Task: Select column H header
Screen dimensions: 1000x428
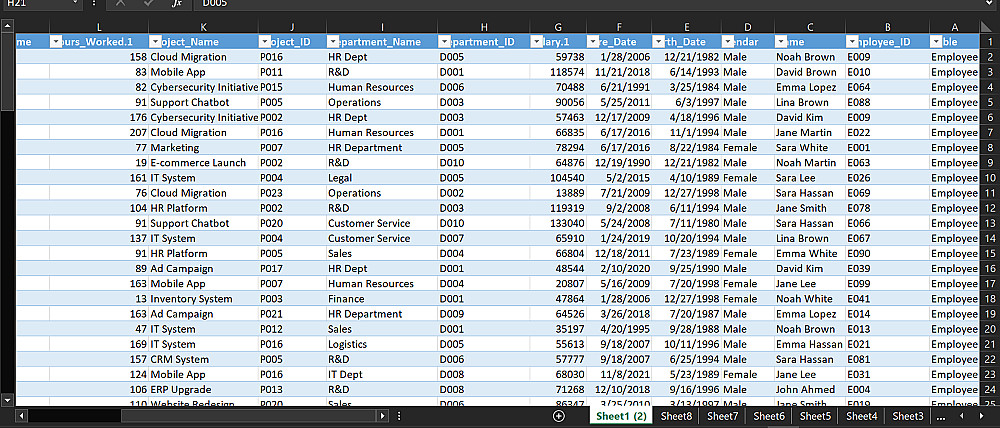Action: (483, 26)
